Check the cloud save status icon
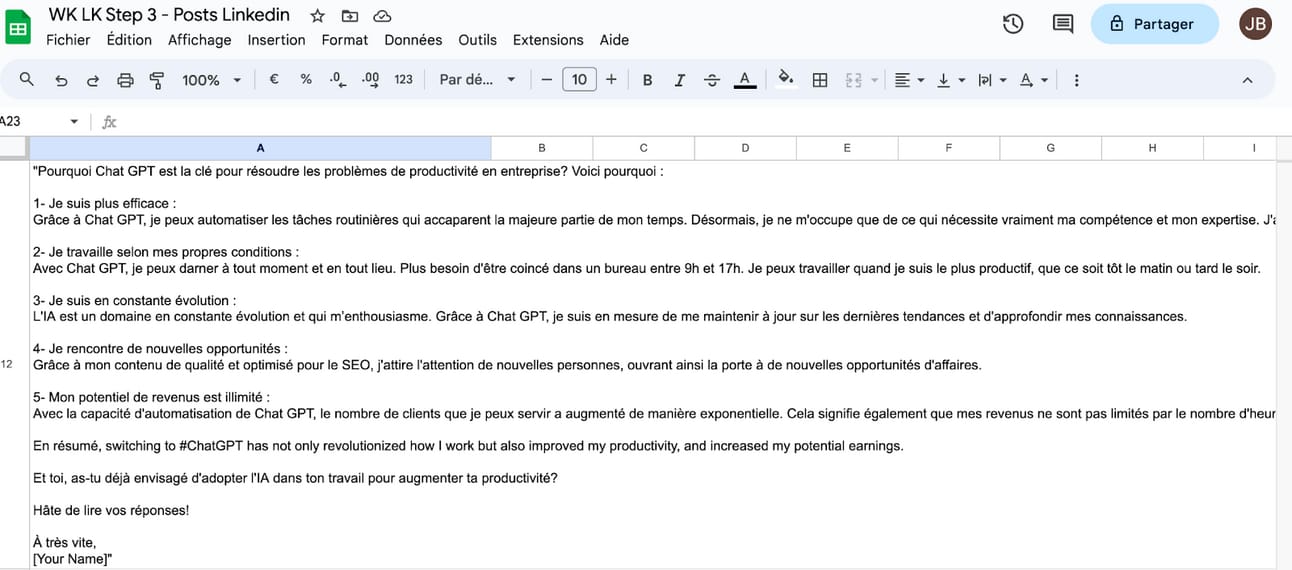The width and height of the screenshot is (1292, 570). coord(382,15)
